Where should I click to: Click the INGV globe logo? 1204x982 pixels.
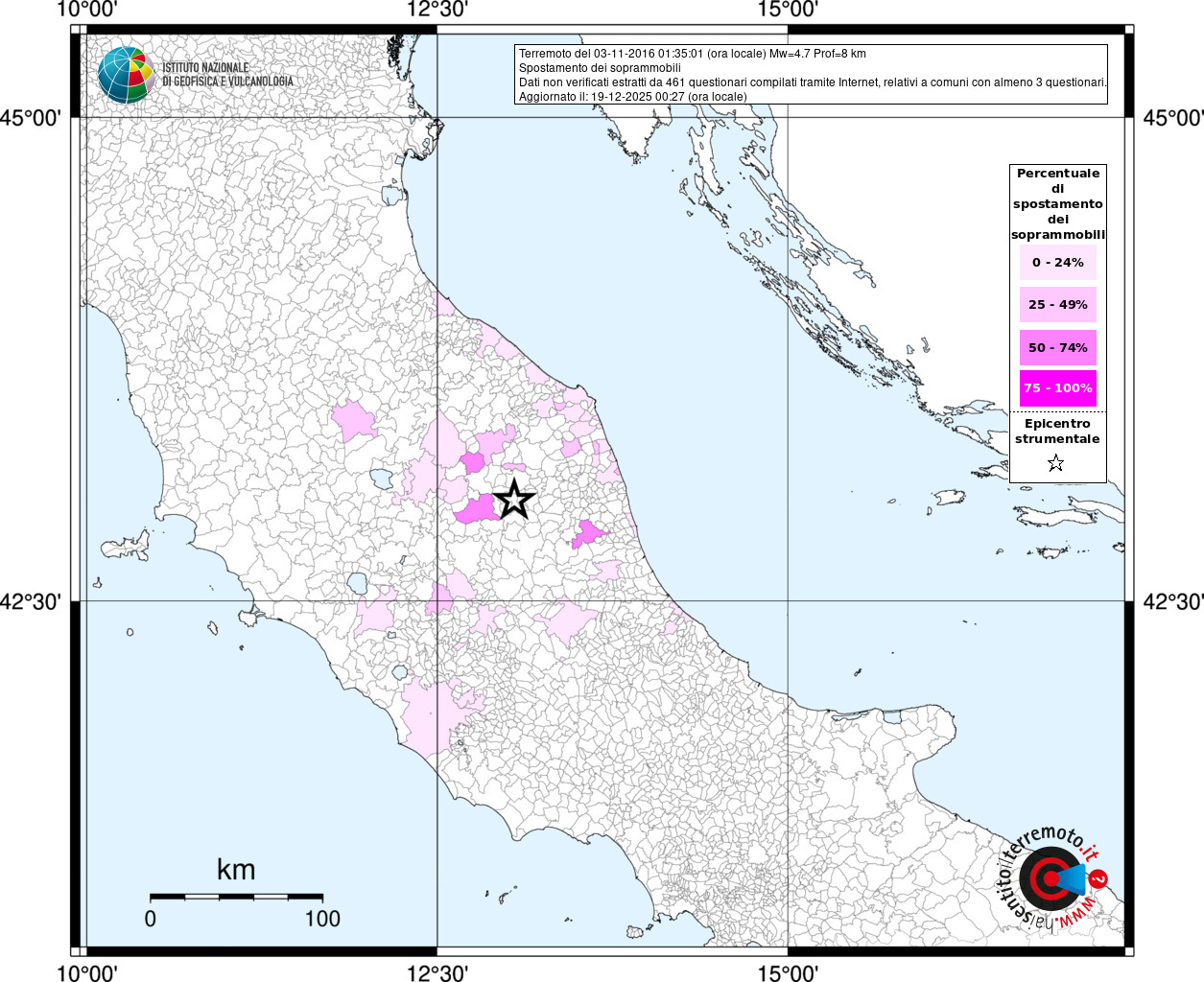126,75
